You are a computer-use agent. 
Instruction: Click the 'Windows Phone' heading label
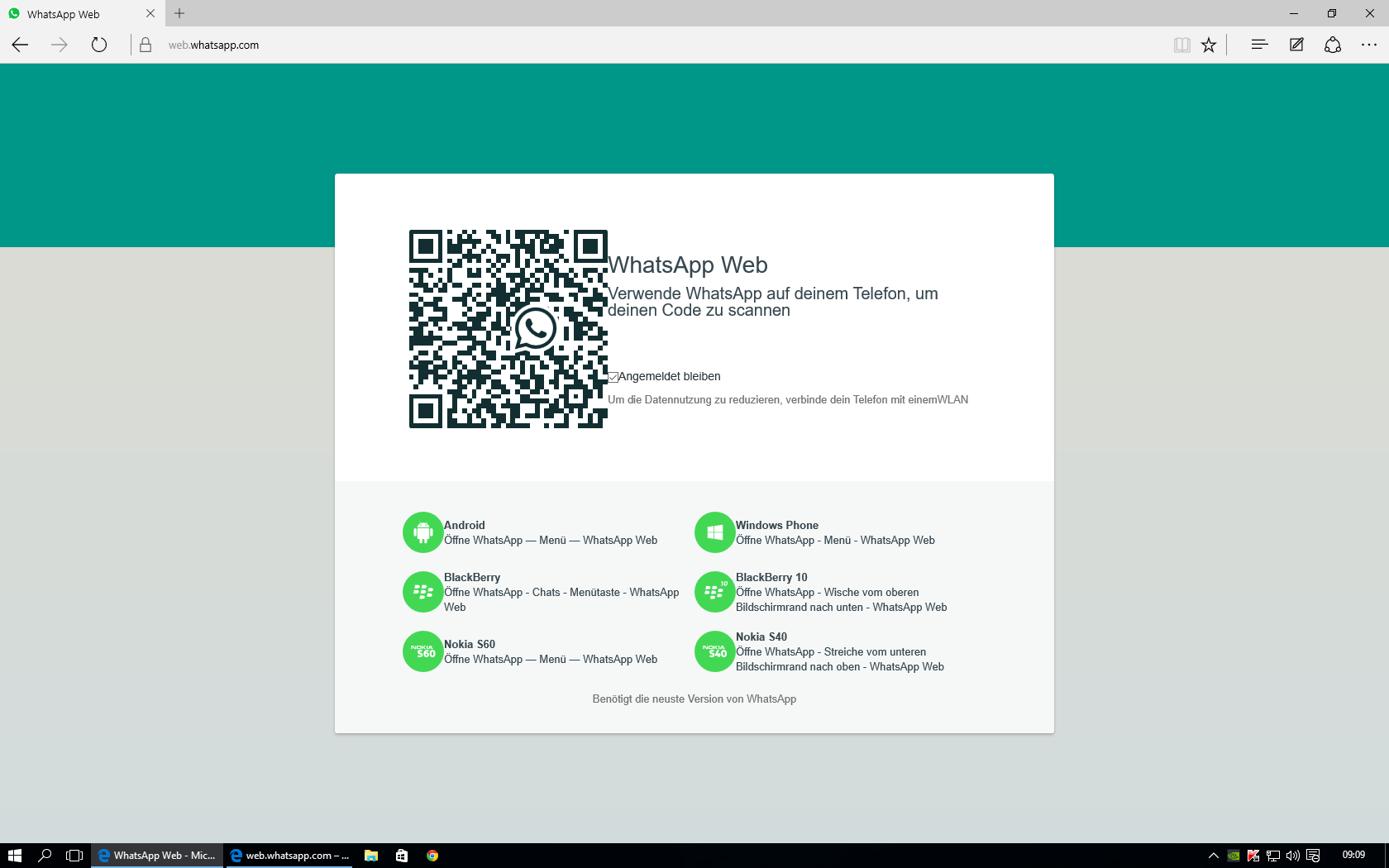tap(777, 525)
